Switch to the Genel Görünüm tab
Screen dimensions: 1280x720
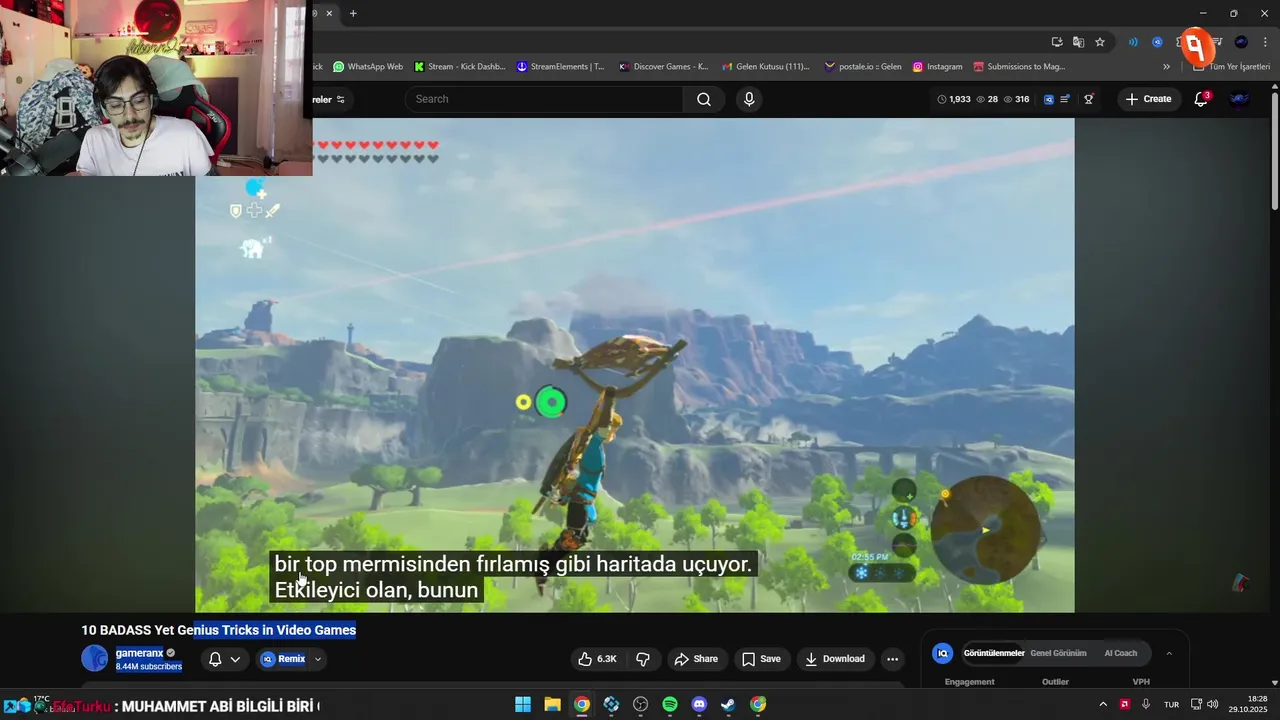coord(1058,653)
